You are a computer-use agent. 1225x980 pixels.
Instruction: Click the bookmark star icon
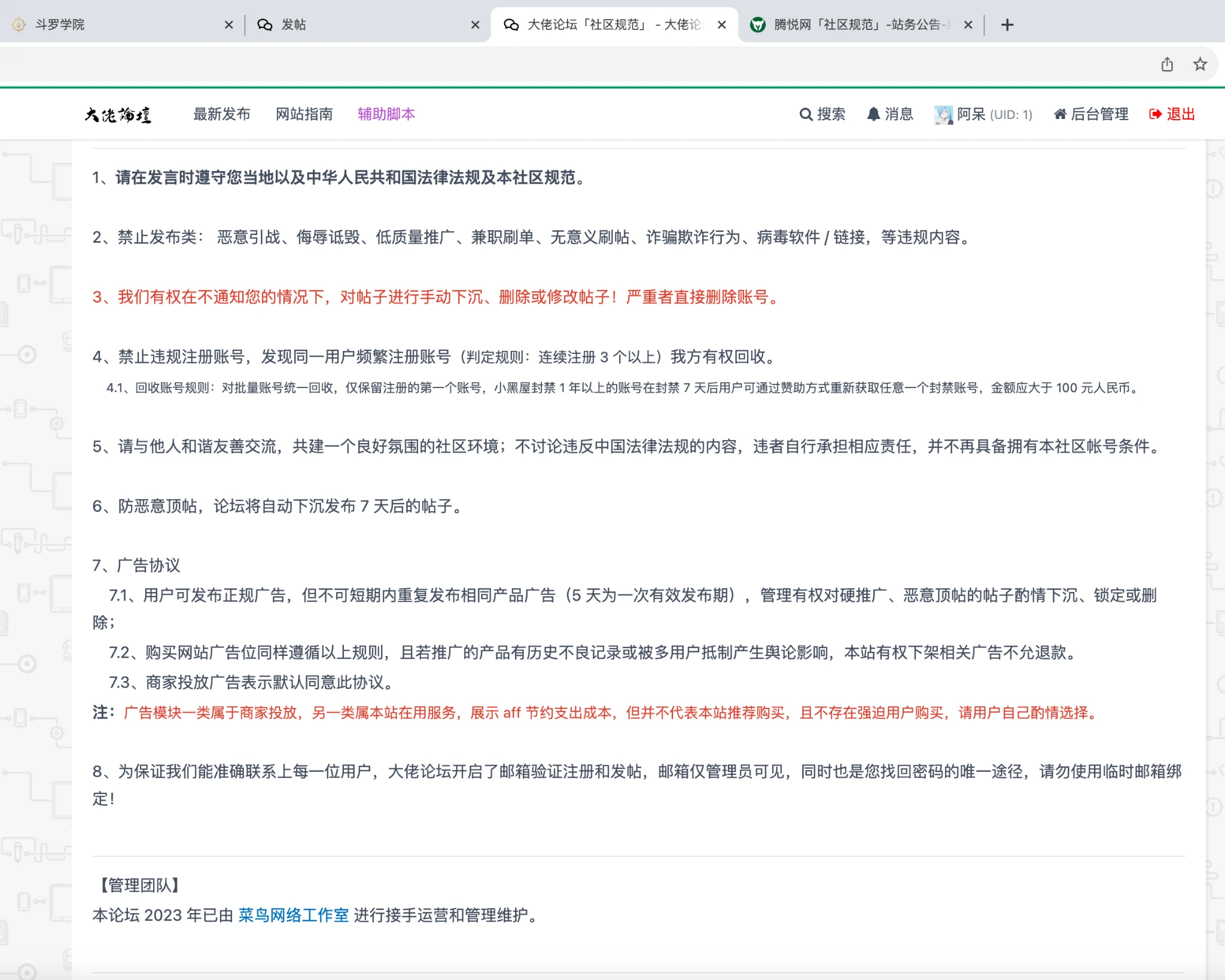pos(1199,65)
